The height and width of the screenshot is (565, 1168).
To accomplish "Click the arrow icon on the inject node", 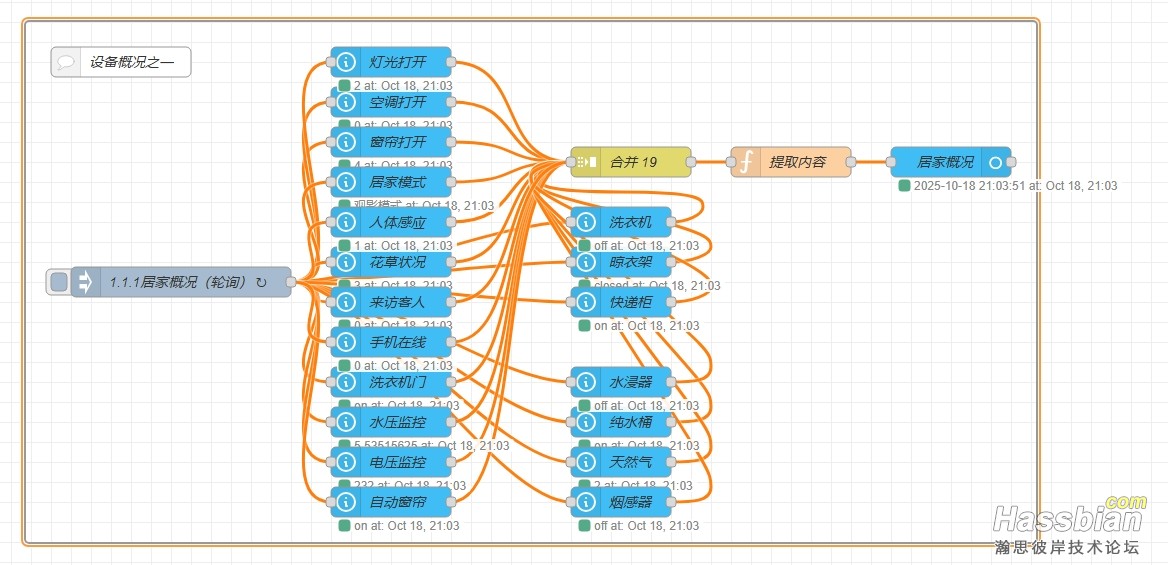I will [85, 282].
